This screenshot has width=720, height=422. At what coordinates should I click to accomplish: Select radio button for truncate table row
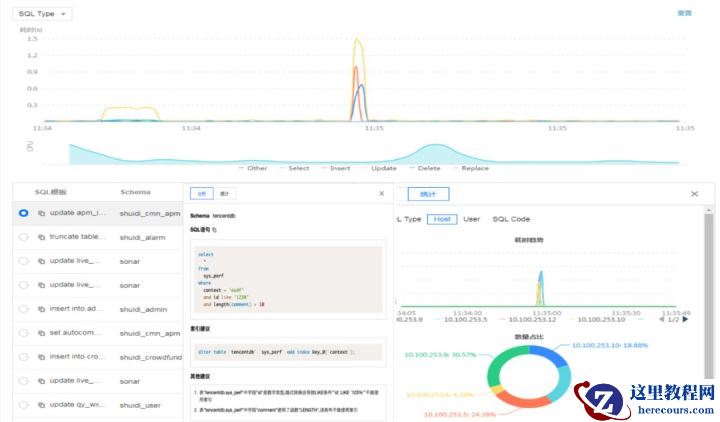pyautogui.click(x=23, y=237)
